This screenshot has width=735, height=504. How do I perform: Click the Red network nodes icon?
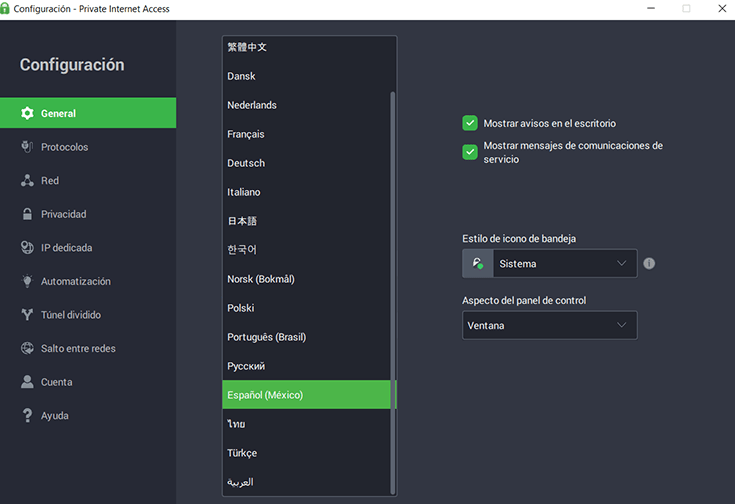point(27,181)
